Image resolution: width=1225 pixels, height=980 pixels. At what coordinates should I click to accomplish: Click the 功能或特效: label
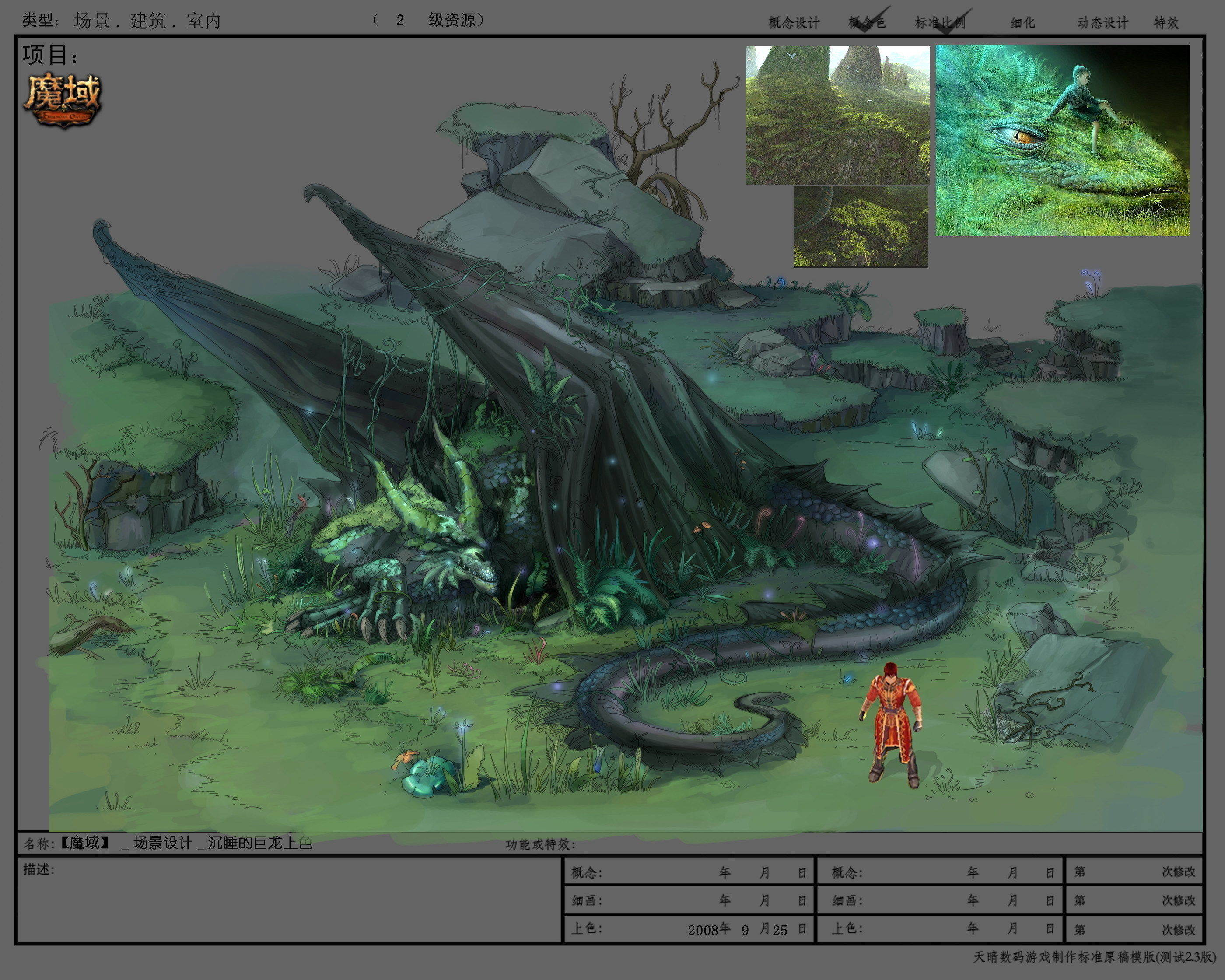(540, 844)
